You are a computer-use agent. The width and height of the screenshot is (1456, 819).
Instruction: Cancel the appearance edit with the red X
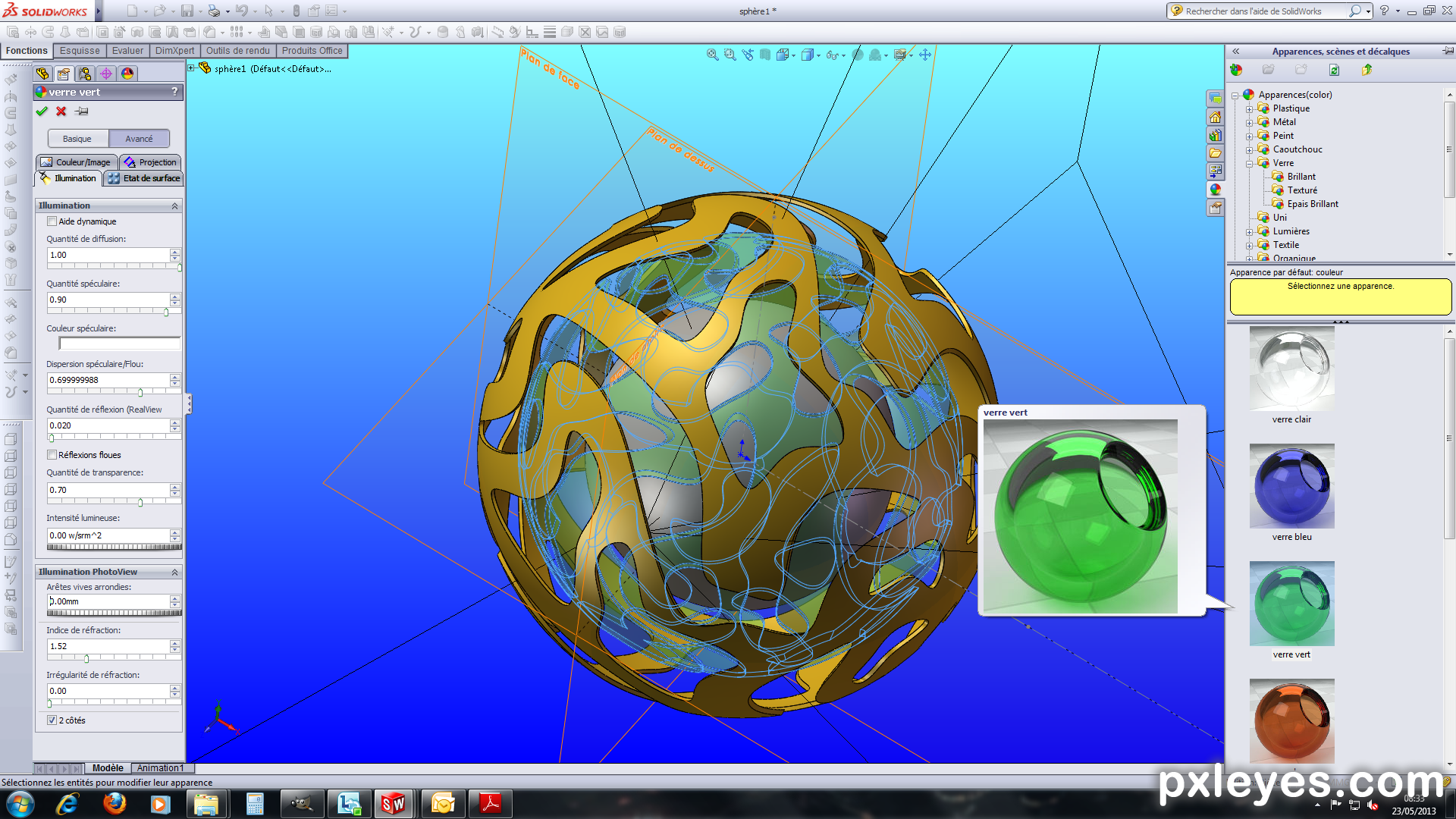61,111
